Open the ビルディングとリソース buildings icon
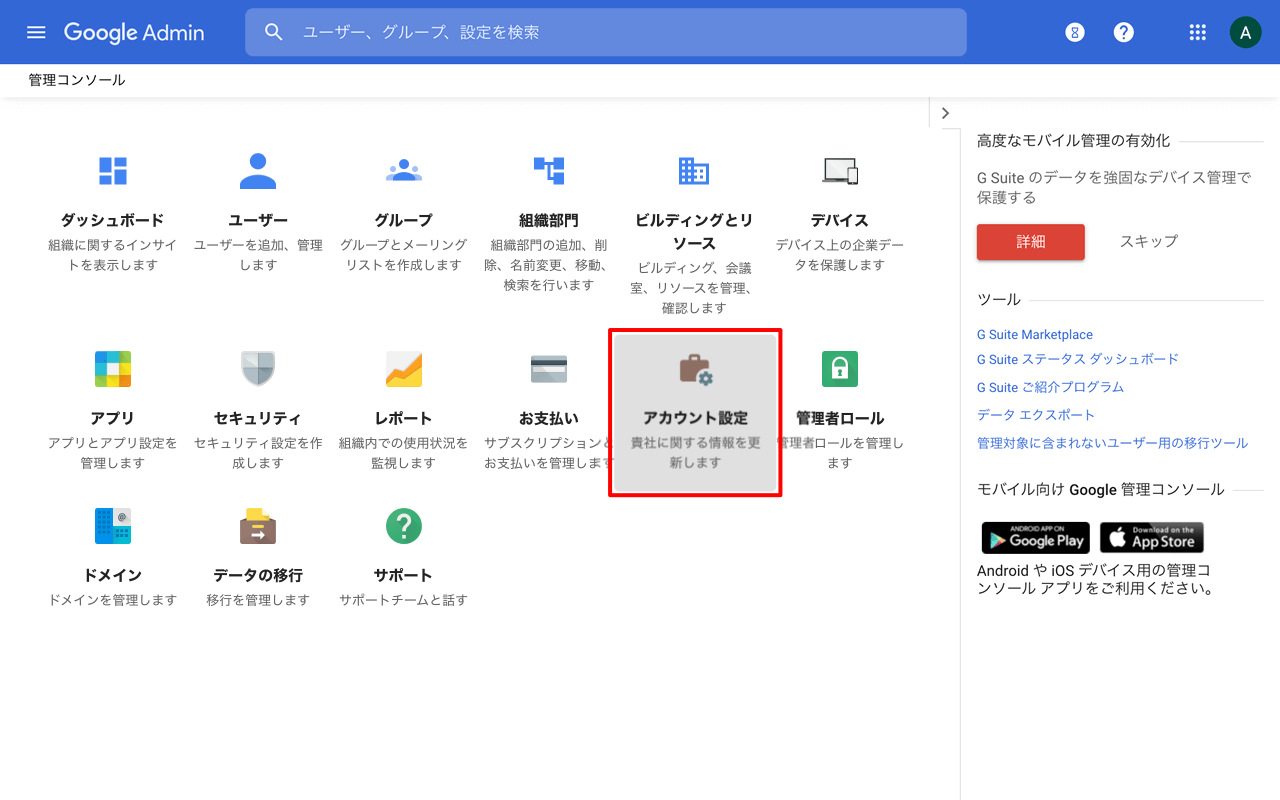Screen dimensions: 1280x800 694,171
